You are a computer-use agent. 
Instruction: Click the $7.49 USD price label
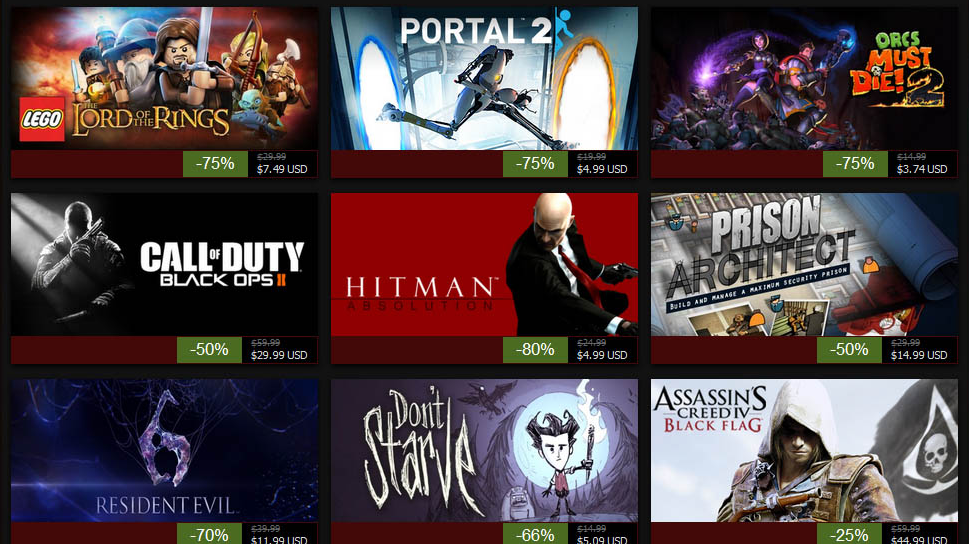click(282, 169)
